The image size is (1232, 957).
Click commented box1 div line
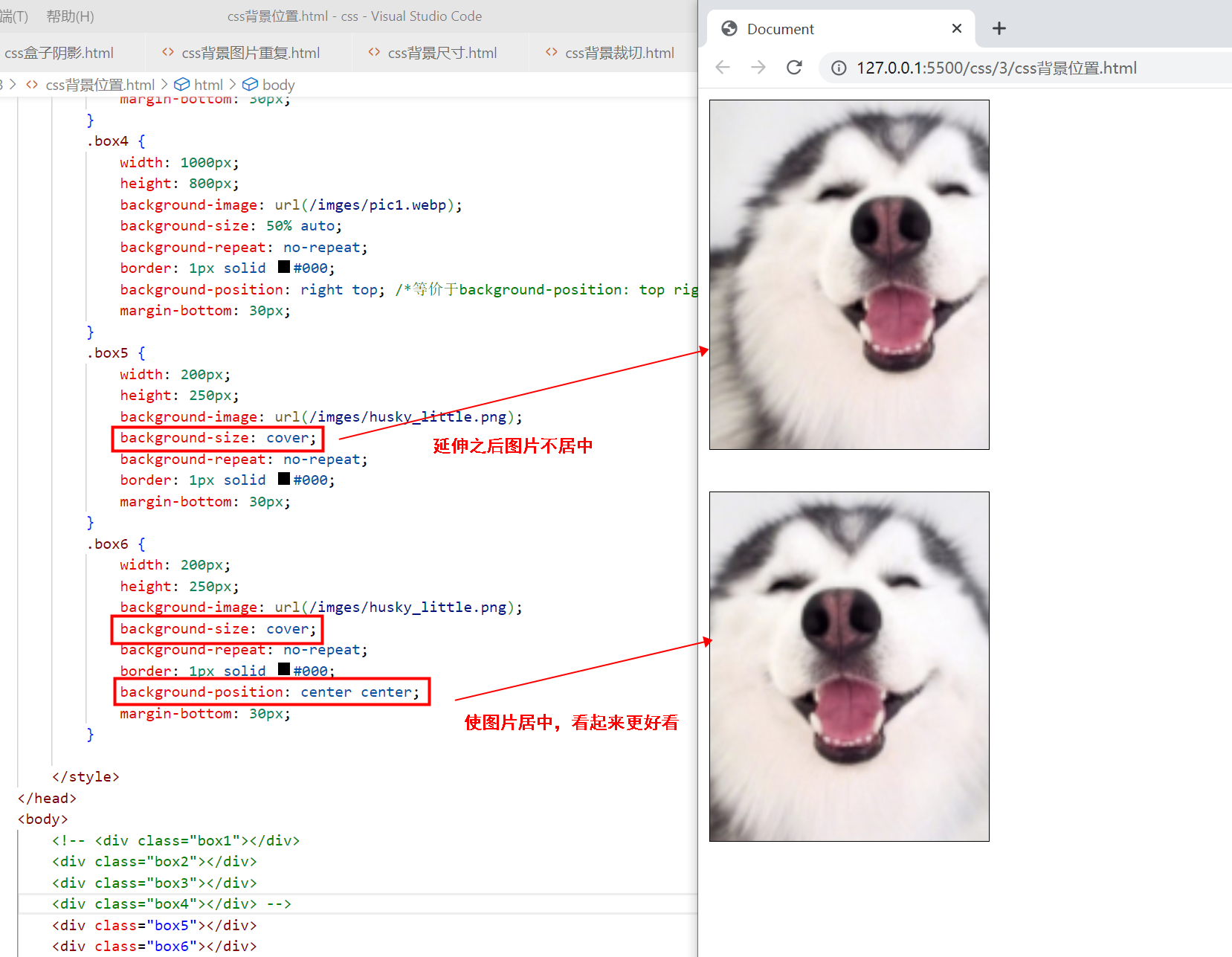(175, 841)
